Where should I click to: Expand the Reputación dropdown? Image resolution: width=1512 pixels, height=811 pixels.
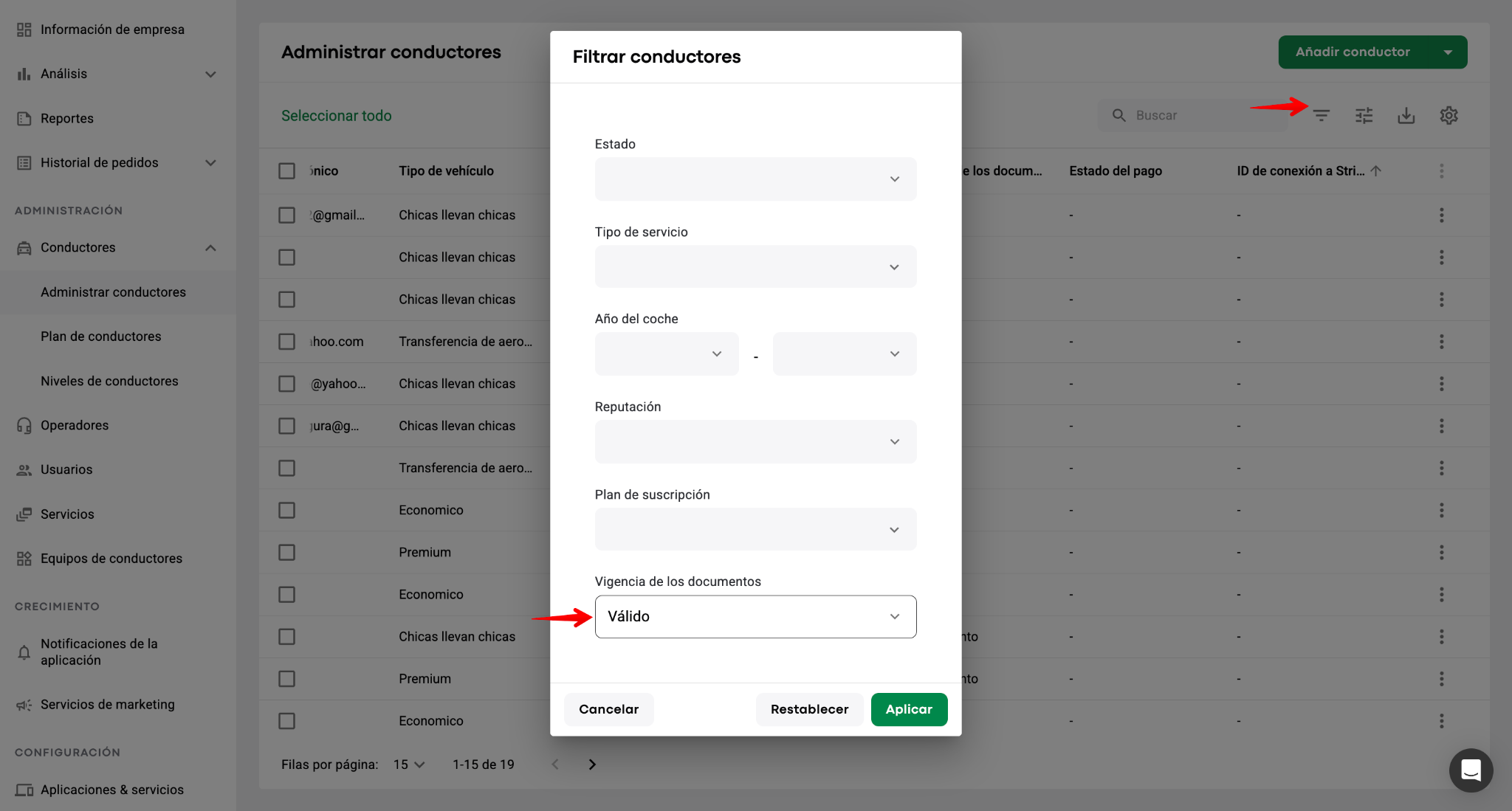[755, 442]
